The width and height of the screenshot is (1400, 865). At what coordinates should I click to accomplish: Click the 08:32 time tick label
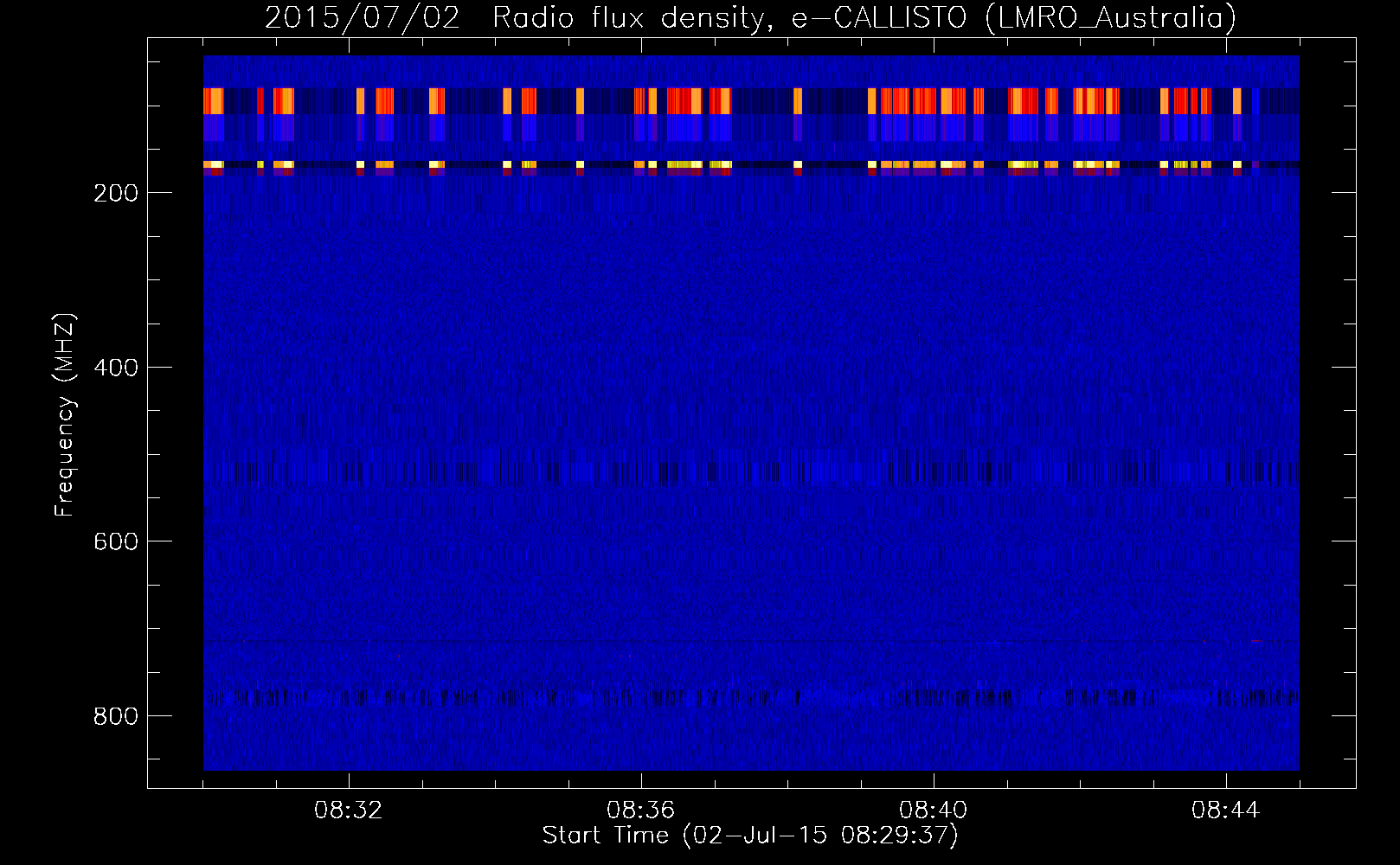coord(349,811)
